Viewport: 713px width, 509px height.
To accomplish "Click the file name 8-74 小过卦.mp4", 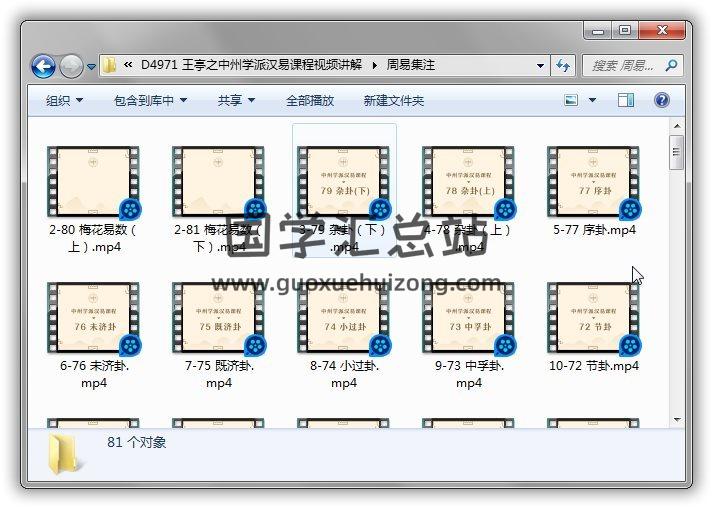I will (x=344, y=374).
